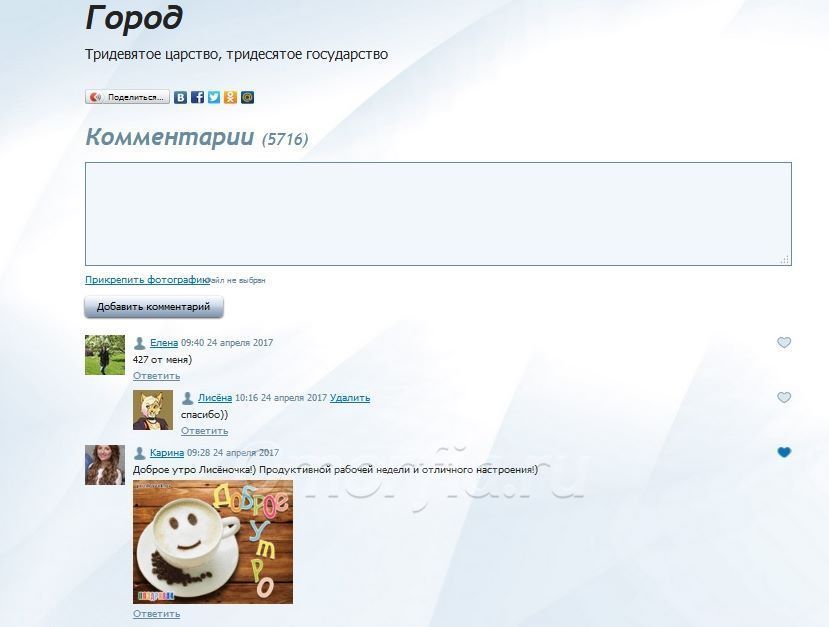
Task: Open Лисёна's profile name link
Action: click(215, 398)
